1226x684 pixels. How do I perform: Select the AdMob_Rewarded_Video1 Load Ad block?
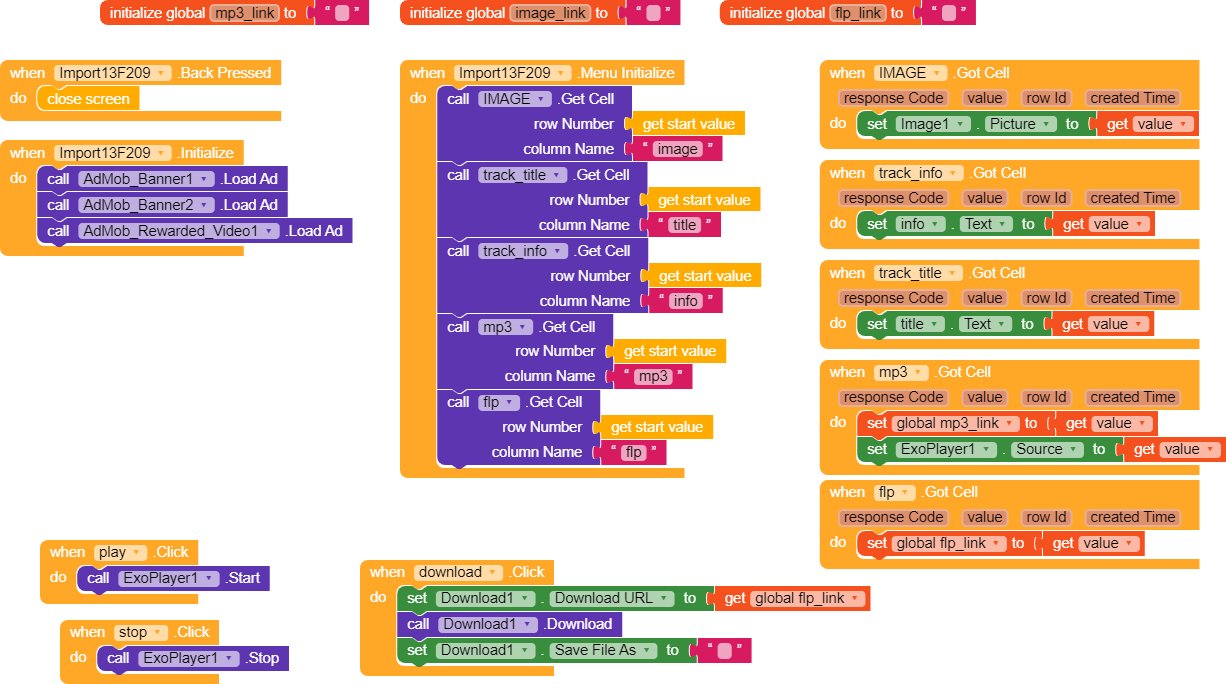[196, 231]
